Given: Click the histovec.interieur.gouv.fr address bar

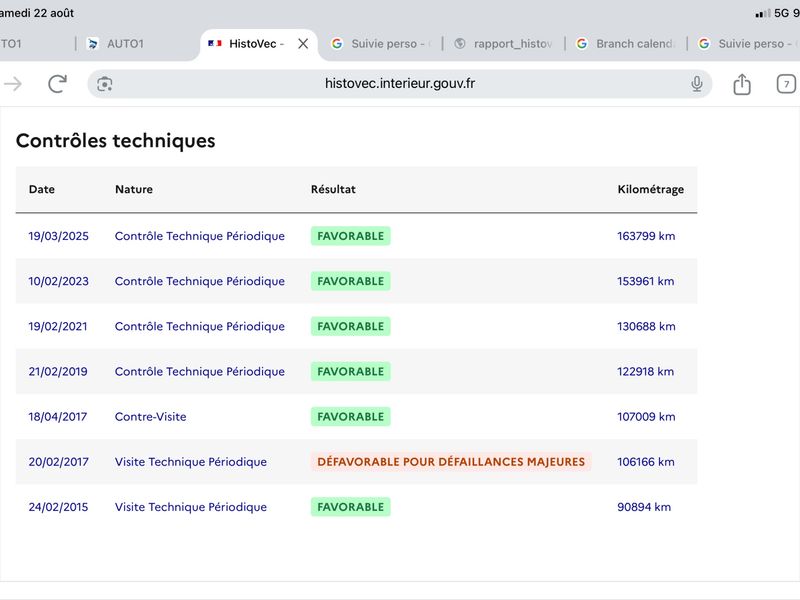Looking at the screenshot, I should click(x=399, y=84).
